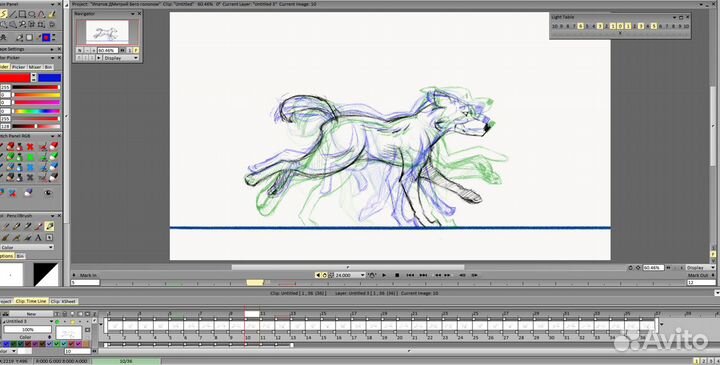Click the Mark In label button
The height and width of the screenshot is (365, 720).
point(88,275)
